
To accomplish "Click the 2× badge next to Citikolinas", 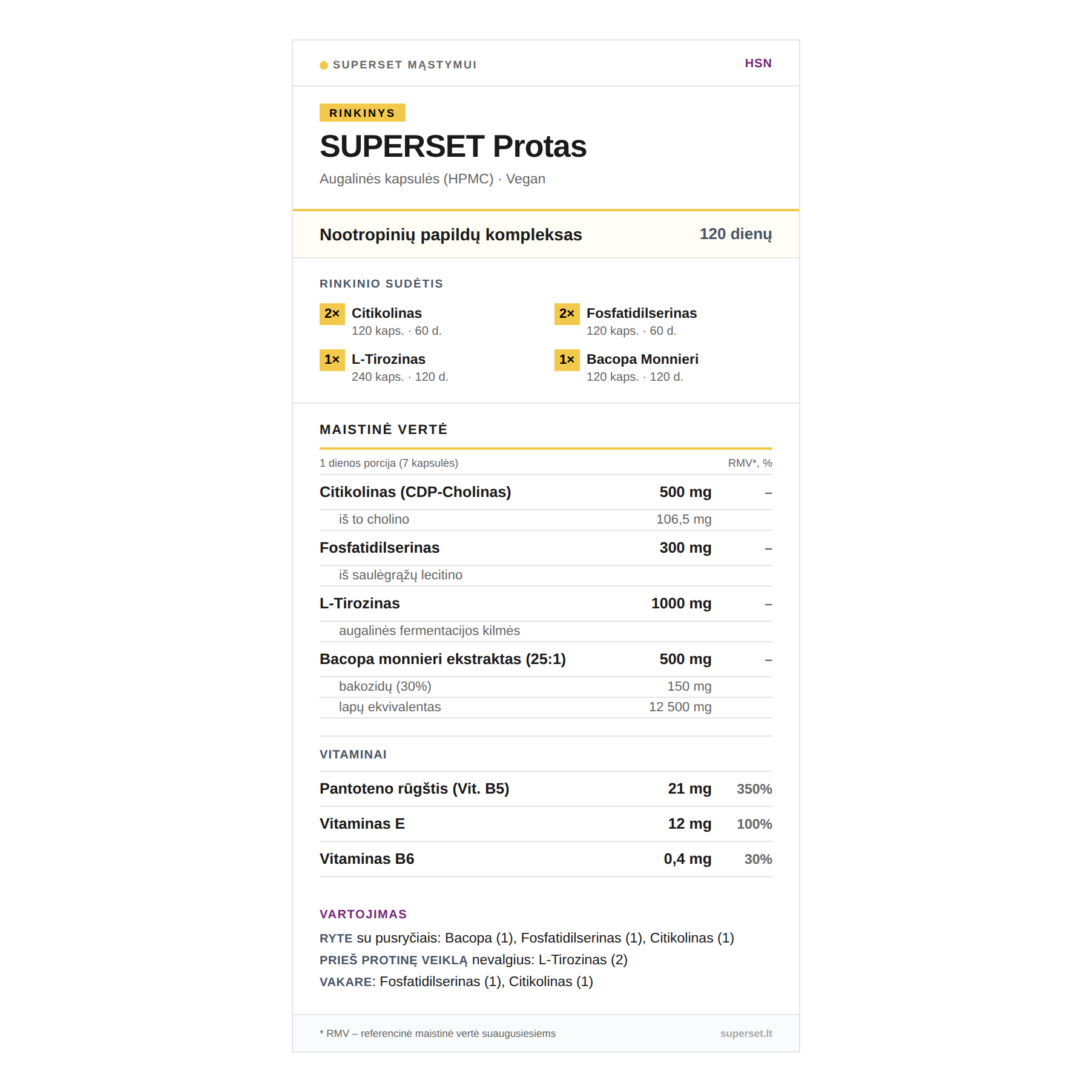I will pos(332,314).
